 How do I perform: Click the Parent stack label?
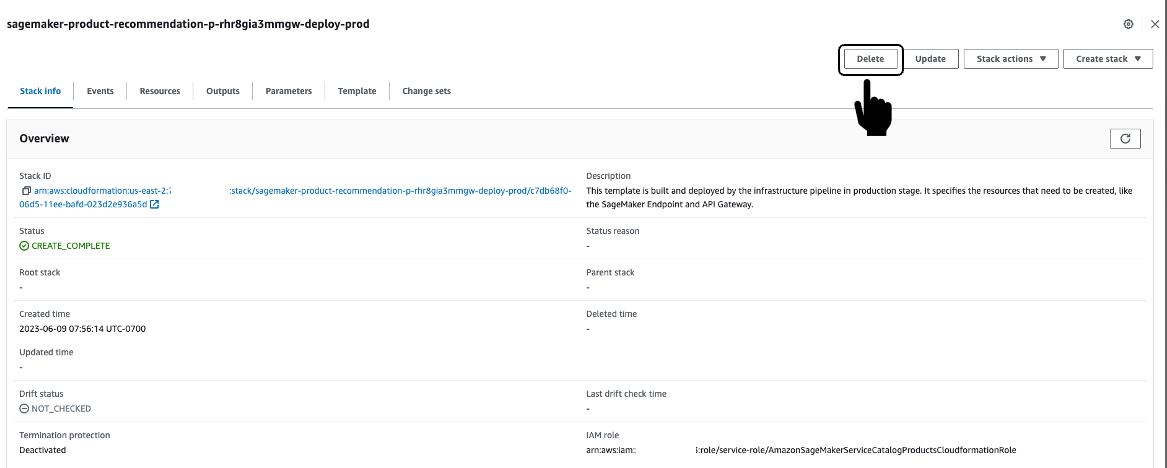coord(610,272)
